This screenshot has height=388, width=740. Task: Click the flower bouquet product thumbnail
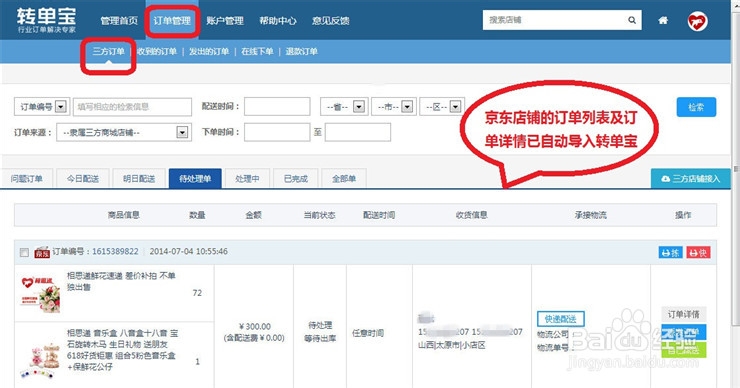tap(41, 294)
